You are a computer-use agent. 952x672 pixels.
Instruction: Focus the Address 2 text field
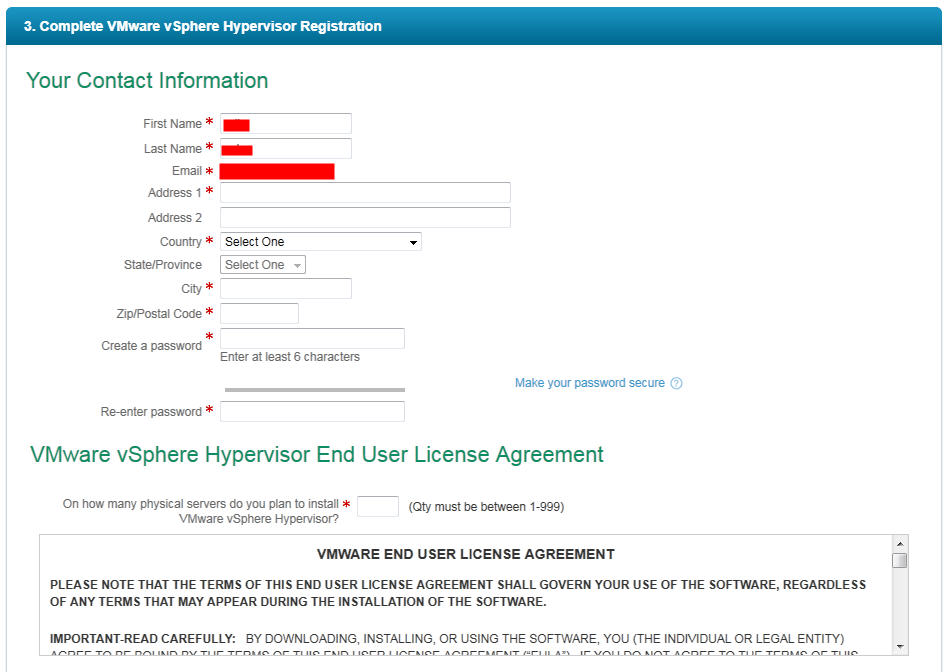[x=365, y=217]
